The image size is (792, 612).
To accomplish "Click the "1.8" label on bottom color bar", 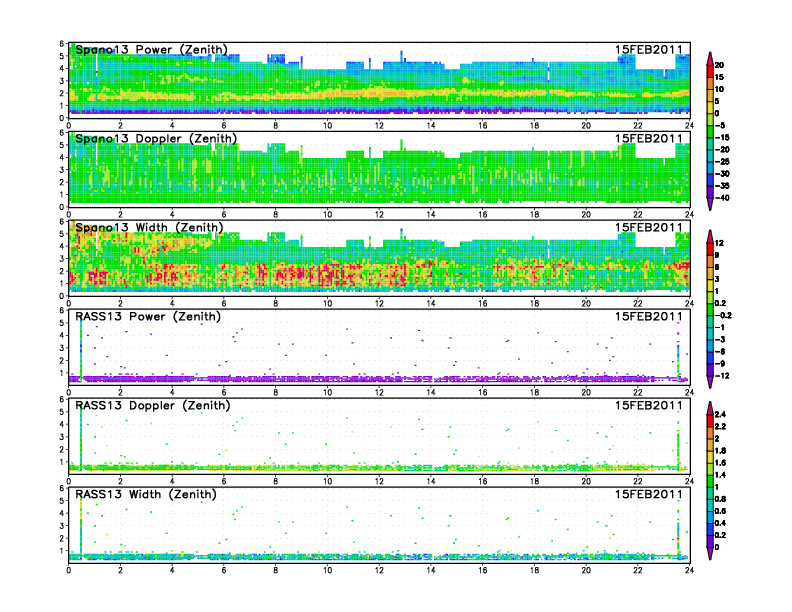I will click(721, 451).
